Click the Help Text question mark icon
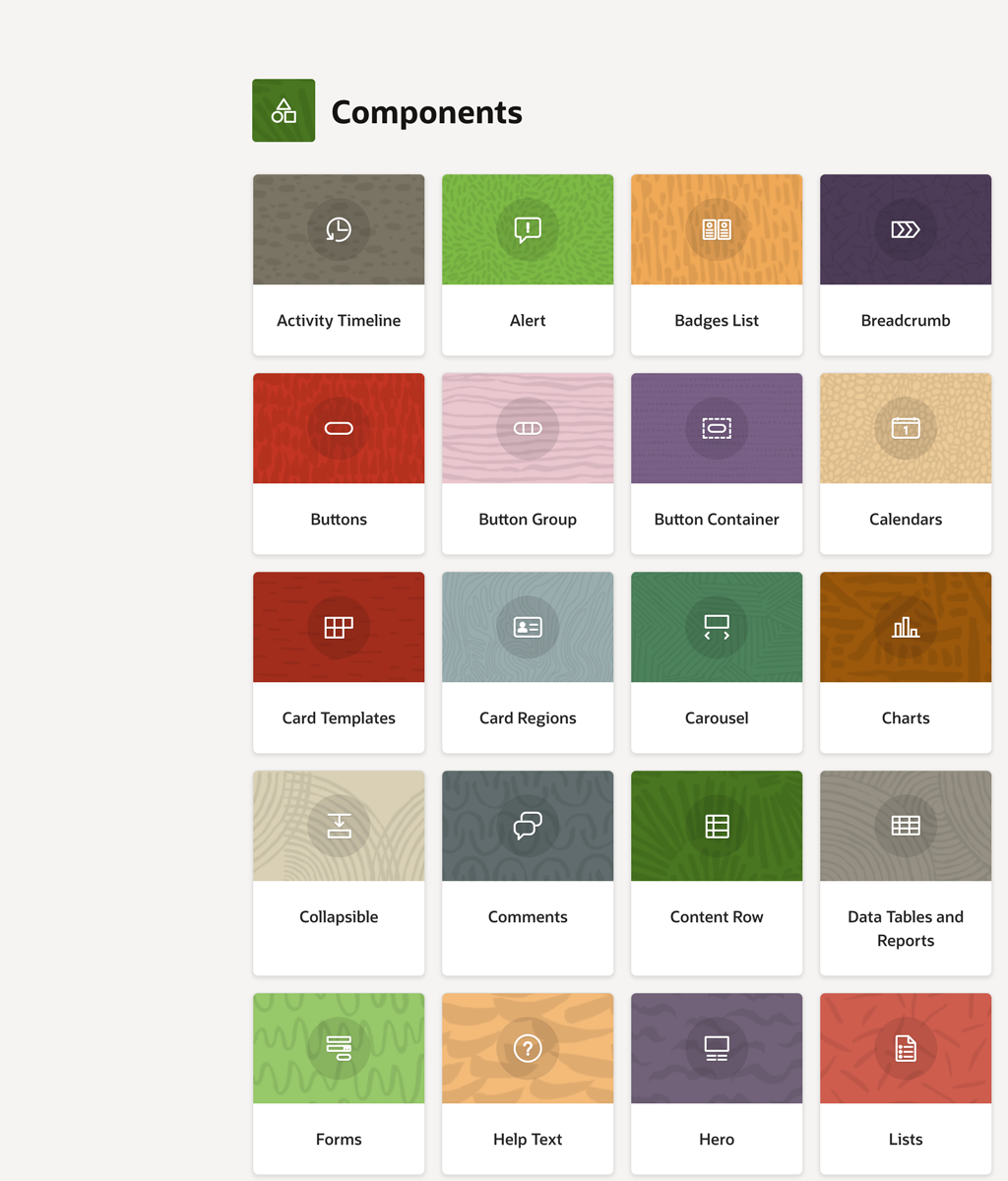This screenshot has height=1181, width=1008. pyautogui.click(x=528, y=1048)
